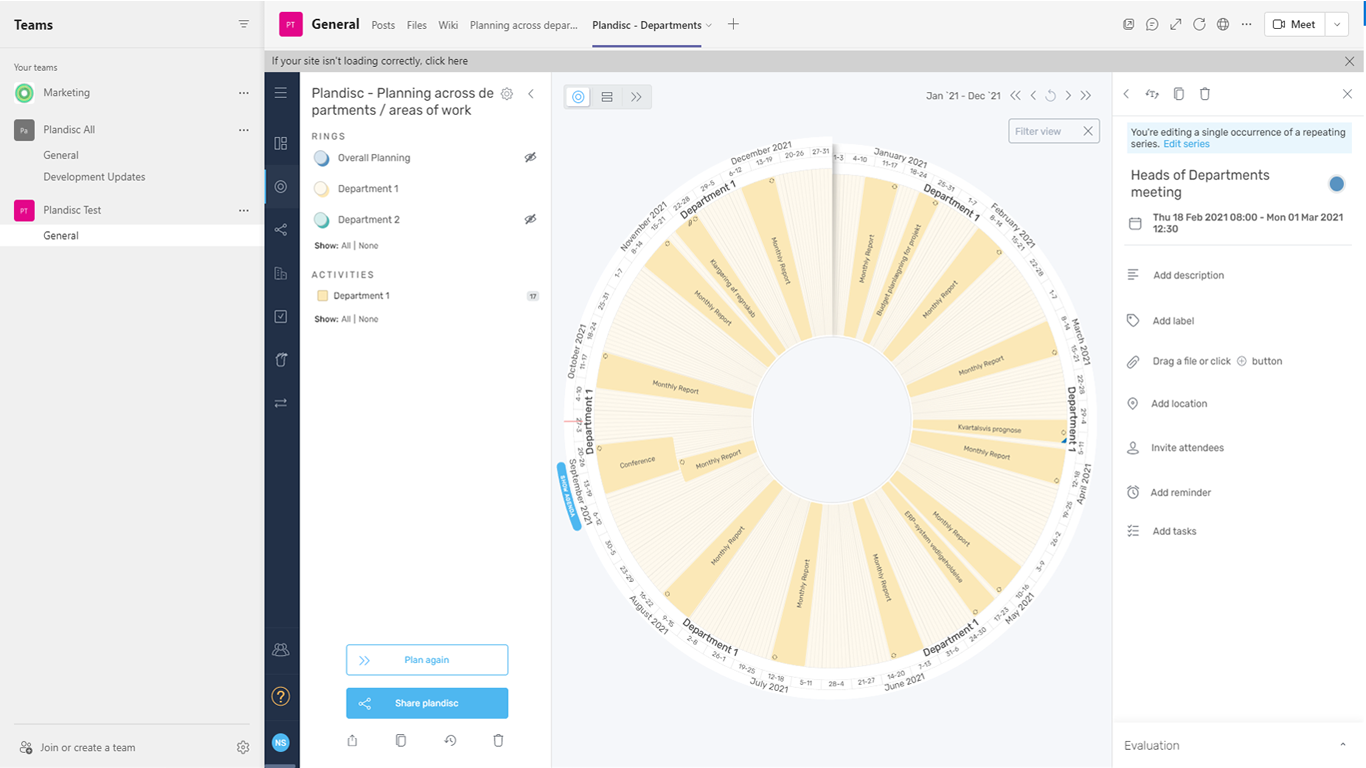Toggle visibility of Overall Planning ring
The height and width of the screenshot is (768, 1366).
pos(530,158)
